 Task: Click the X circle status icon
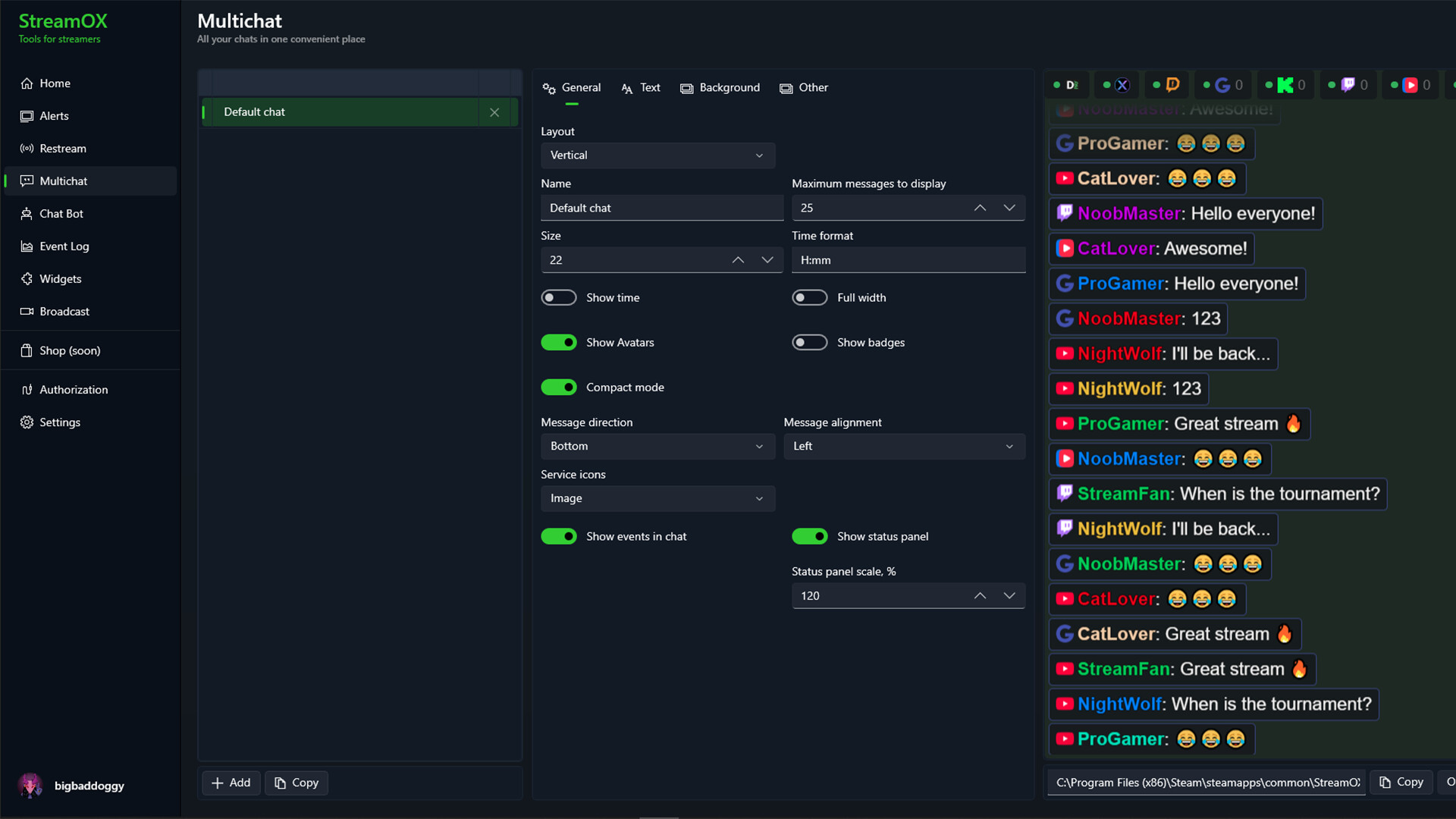coord(1122,85)
